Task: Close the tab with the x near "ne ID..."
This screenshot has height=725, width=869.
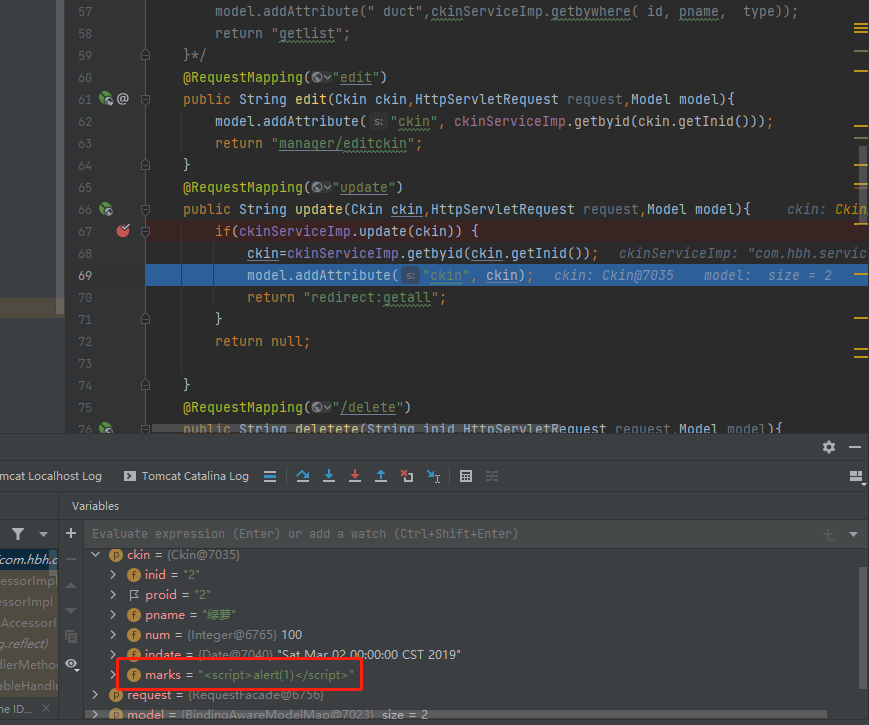Action: (46, 708)
